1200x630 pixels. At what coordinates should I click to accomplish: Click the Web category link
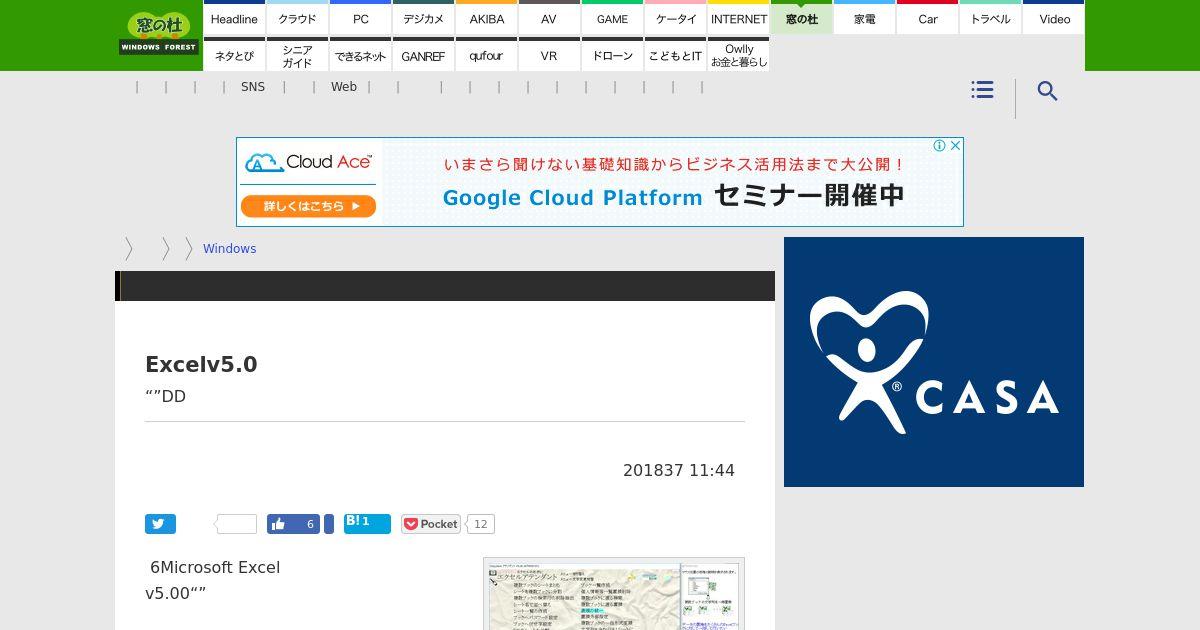point(344,87)
